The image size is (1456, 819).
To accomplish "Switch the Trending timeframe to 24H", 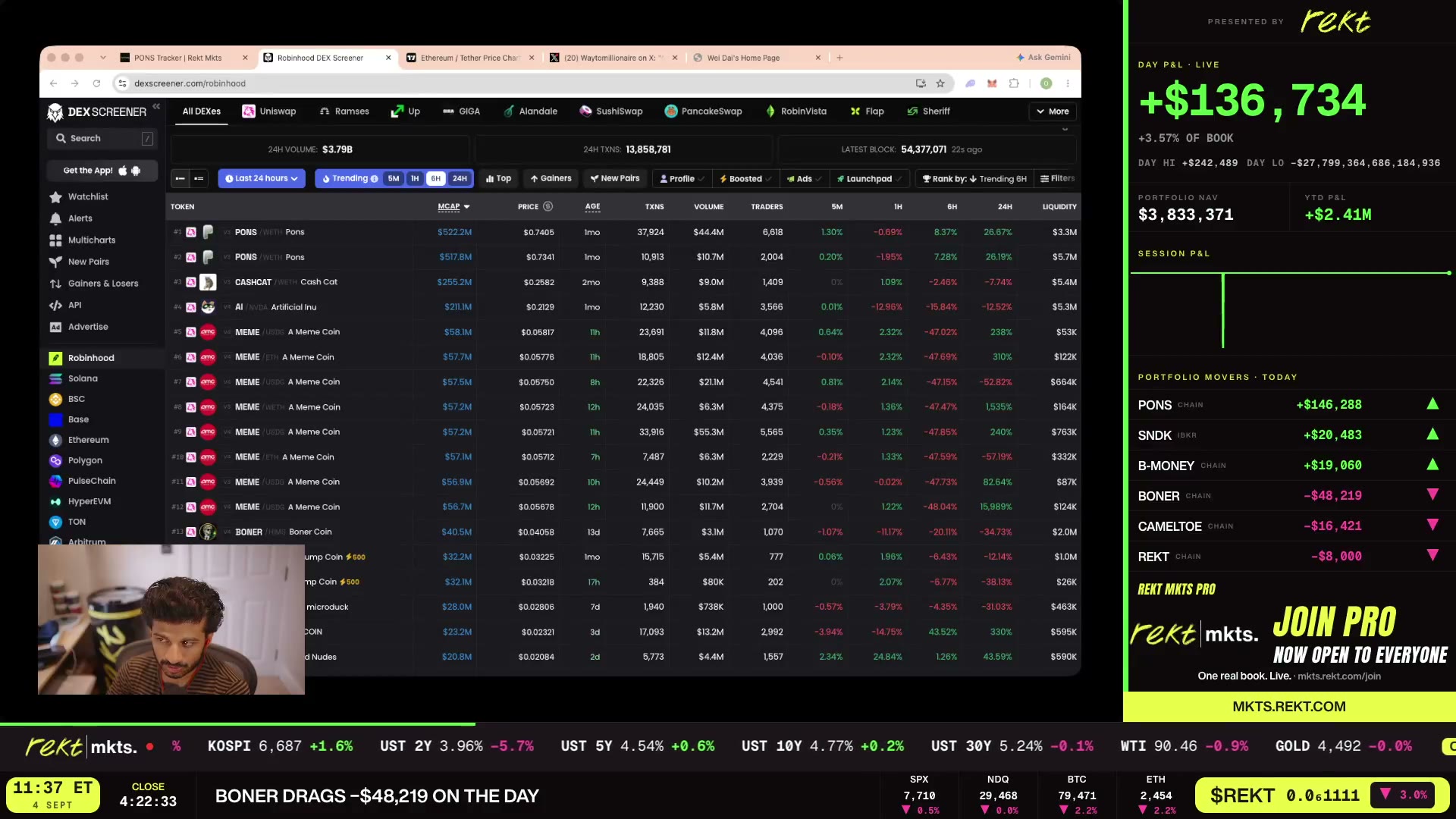I will coord(460,179).
